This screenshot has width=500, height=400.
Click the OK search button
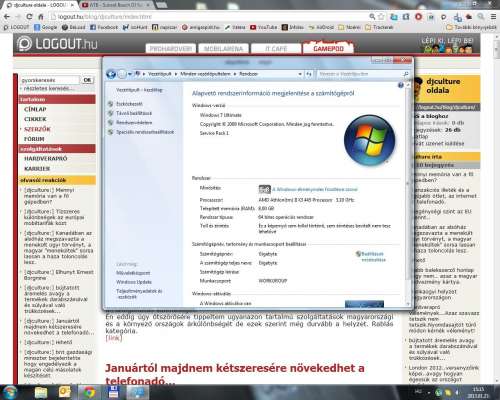click(x=87, y=80)
